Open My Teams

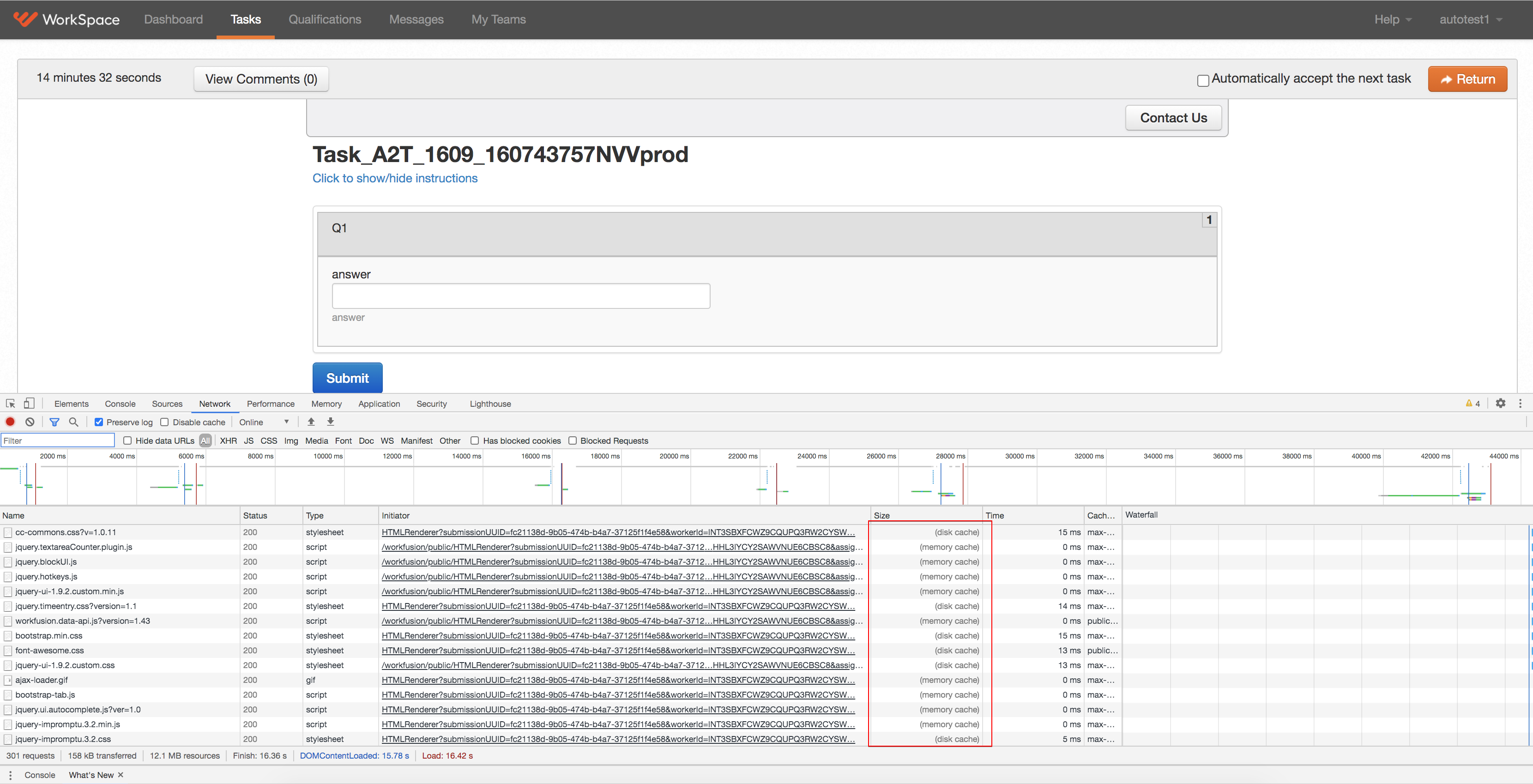click(x=498, y=20)
